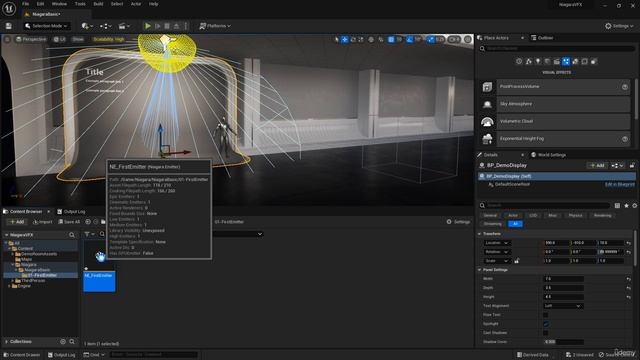Click the Scalability: High viewport label
Viewport: 640px width, 360px height.
coord(108,39)
